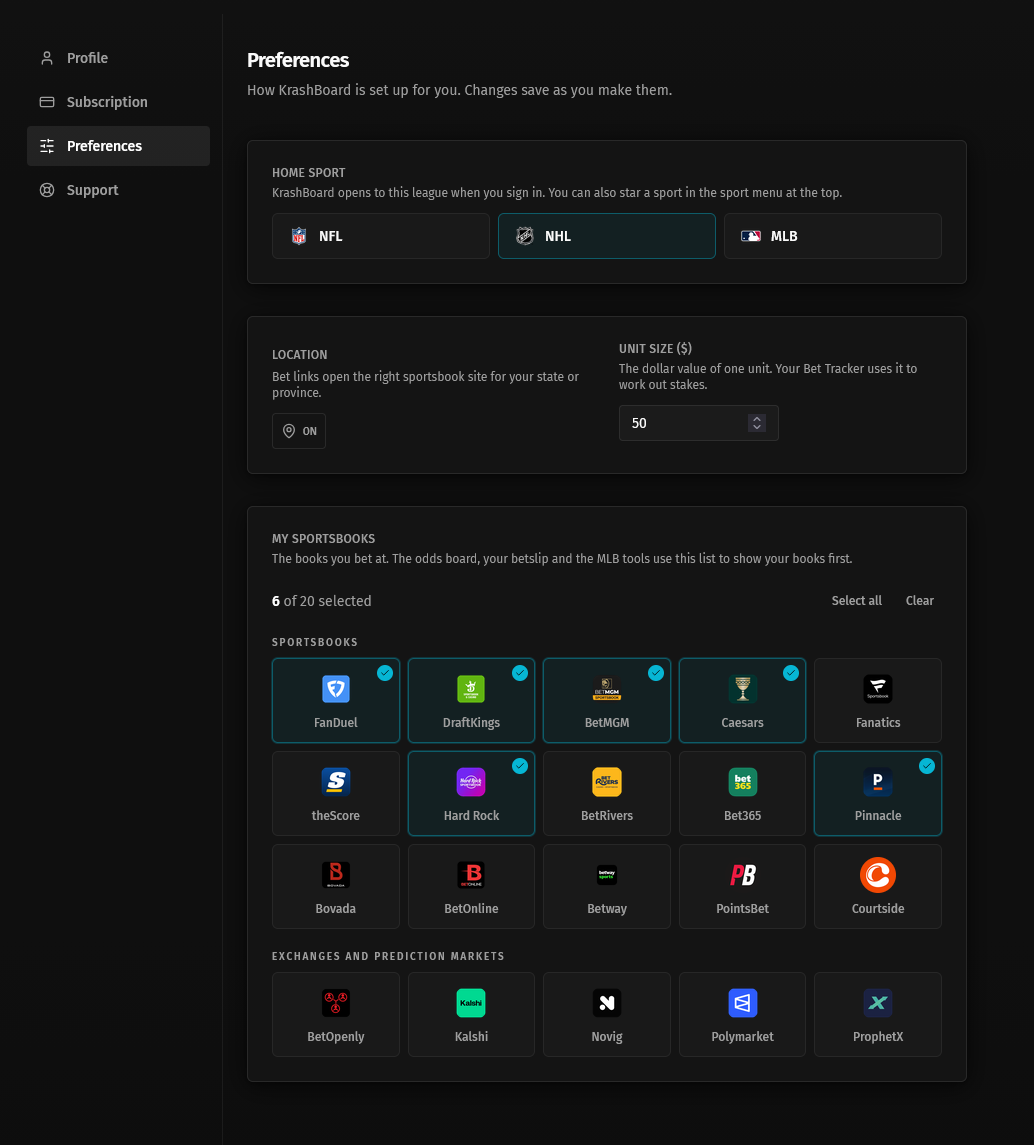Click the Caesars checkmark badge

click(791, 673)
